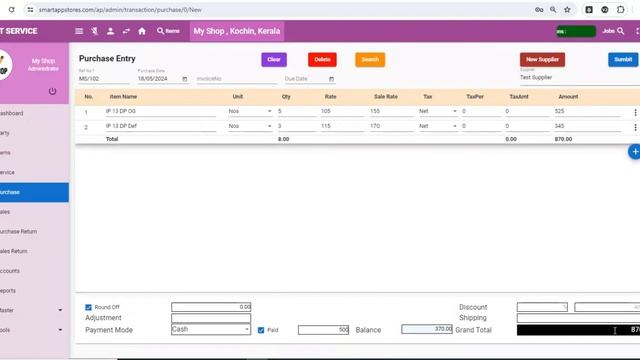Open Unit dropdown for IP 13 DP Def

pos(250,127)
